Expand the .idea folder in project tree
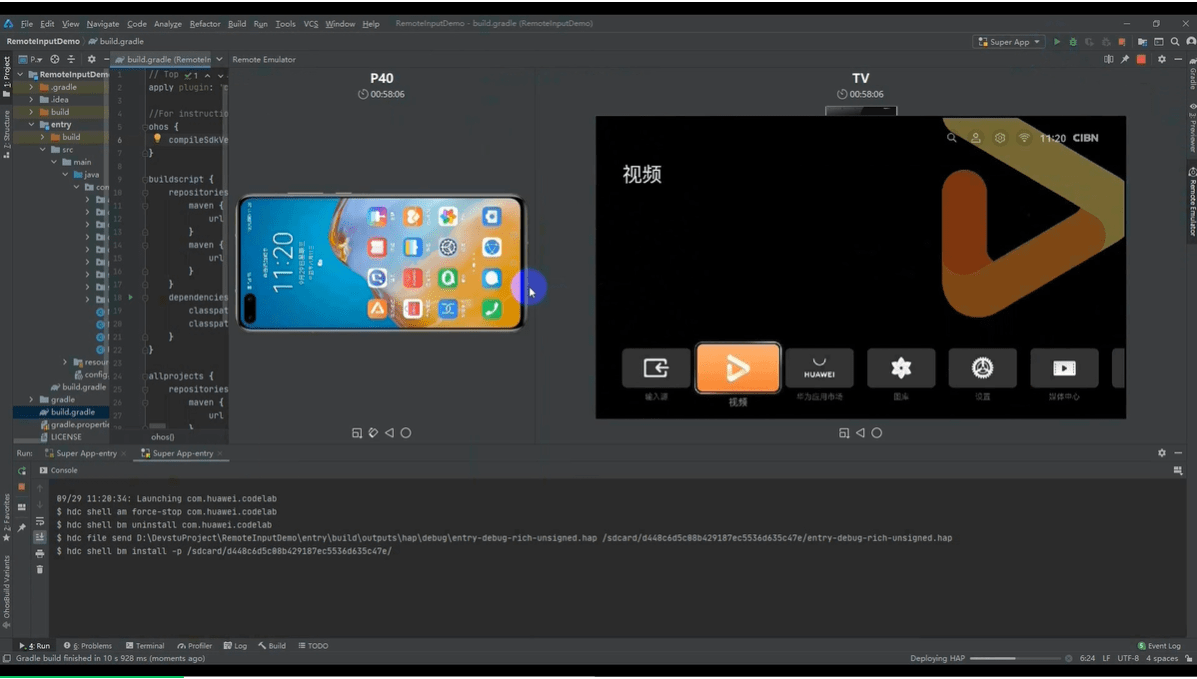This screenshot has height=679, width=1197. click(32, 100)
